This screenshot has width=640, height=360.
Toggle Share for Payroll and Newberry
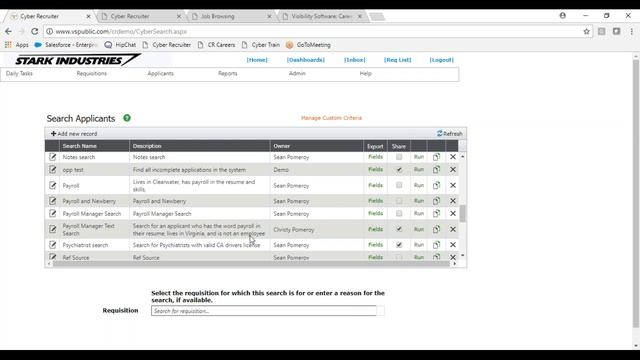click(x=399, y=201)
